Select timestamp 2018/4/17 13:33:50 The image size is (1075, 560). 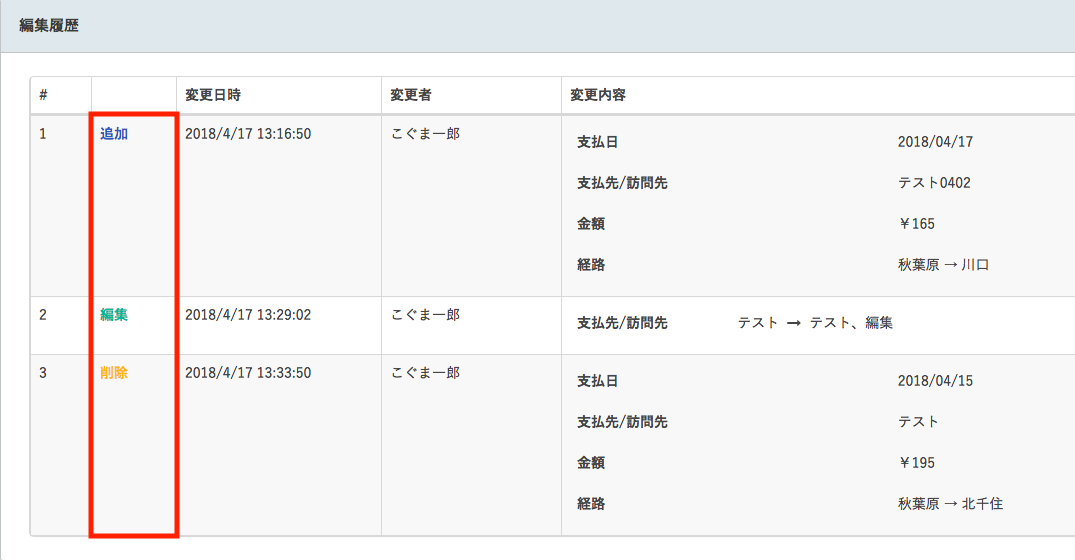[x=248, y=373]
